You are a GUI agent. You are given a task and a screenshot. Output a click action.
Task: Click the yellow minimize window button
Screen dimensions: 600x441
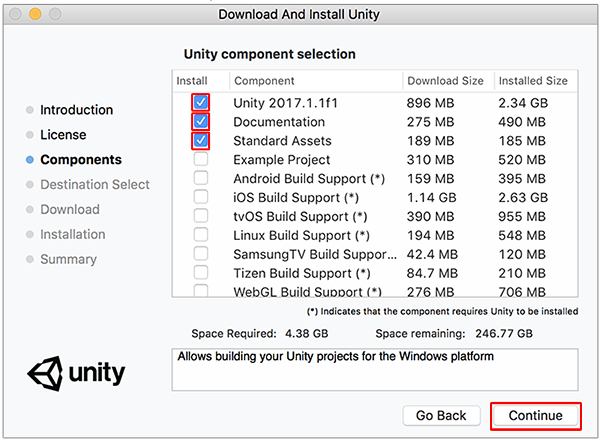coord(35,14)
